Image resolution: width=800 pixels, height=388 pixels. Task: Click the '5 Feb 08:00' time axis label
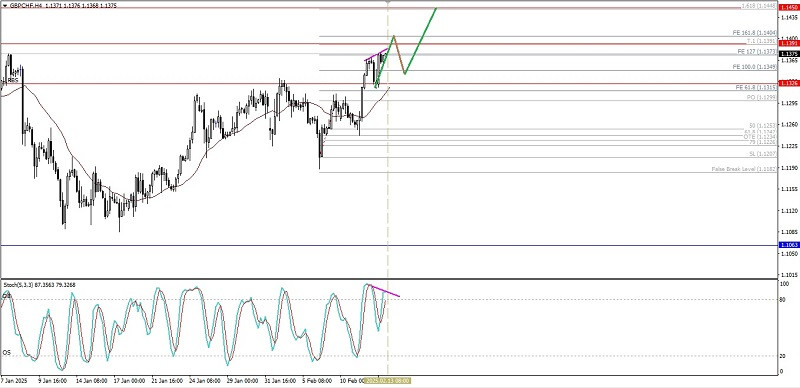317,381
